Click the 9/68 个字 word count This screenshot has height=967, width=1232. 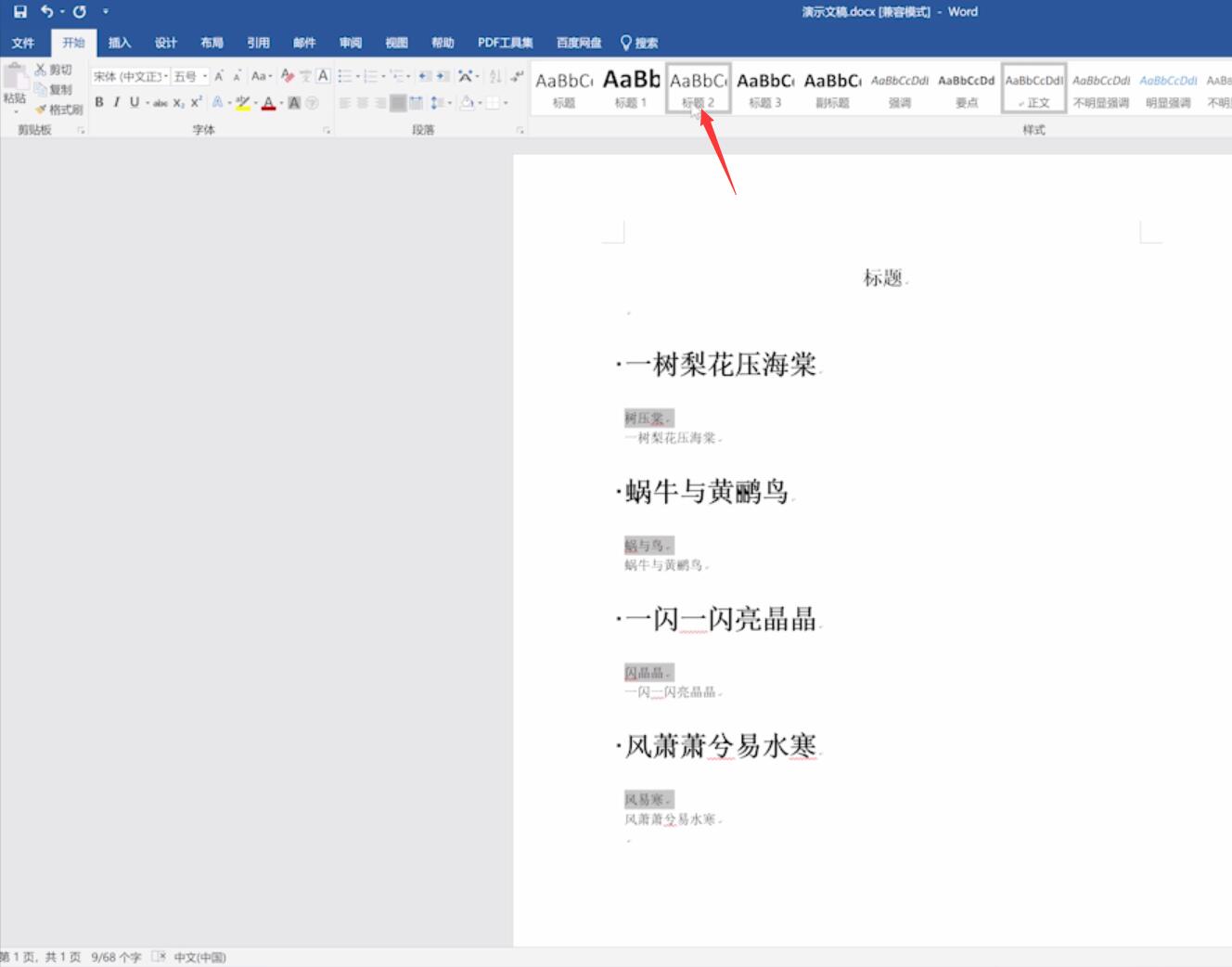tap(116, 957)
